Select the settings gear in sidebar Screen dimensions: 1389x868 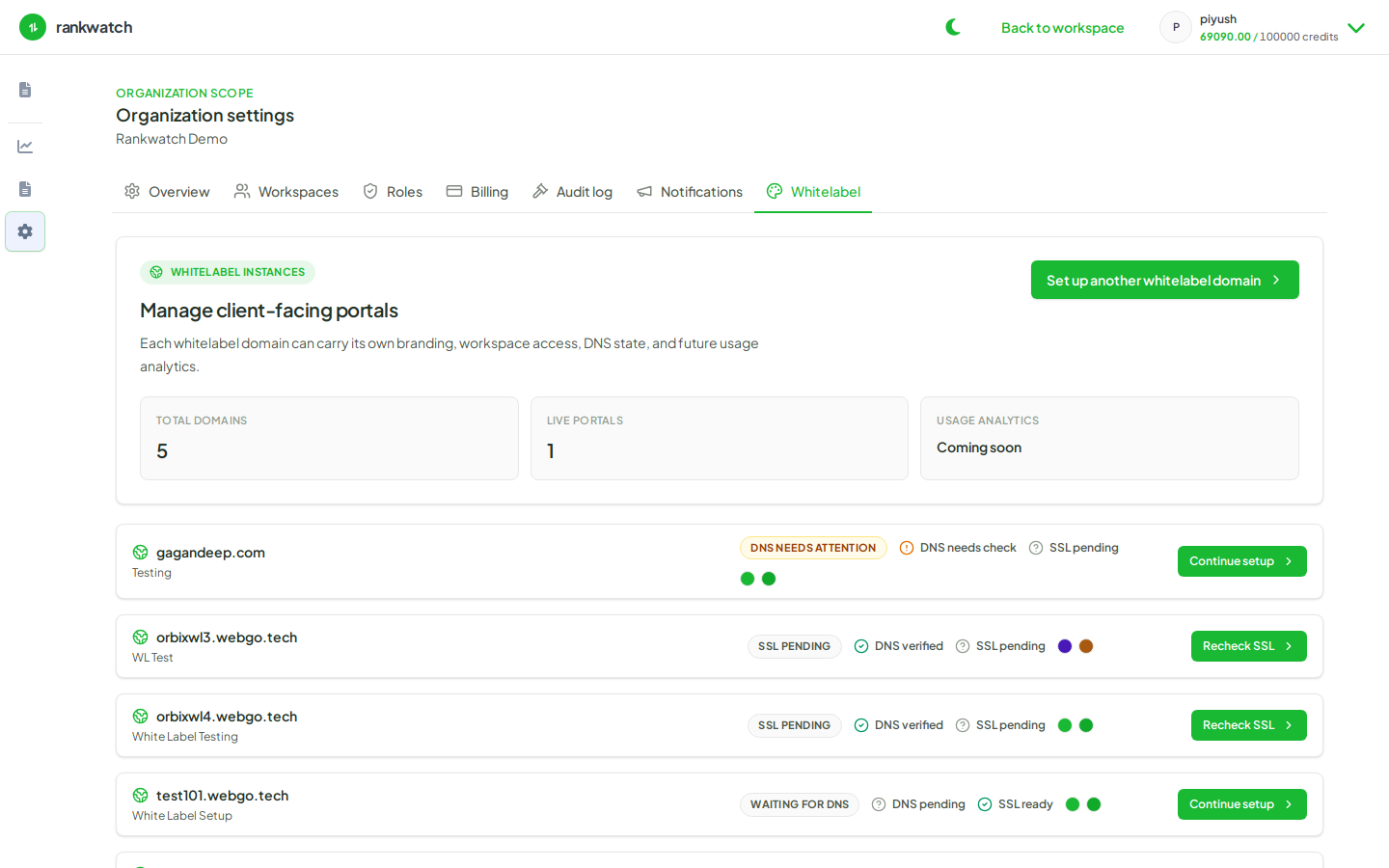pos(25,231)
